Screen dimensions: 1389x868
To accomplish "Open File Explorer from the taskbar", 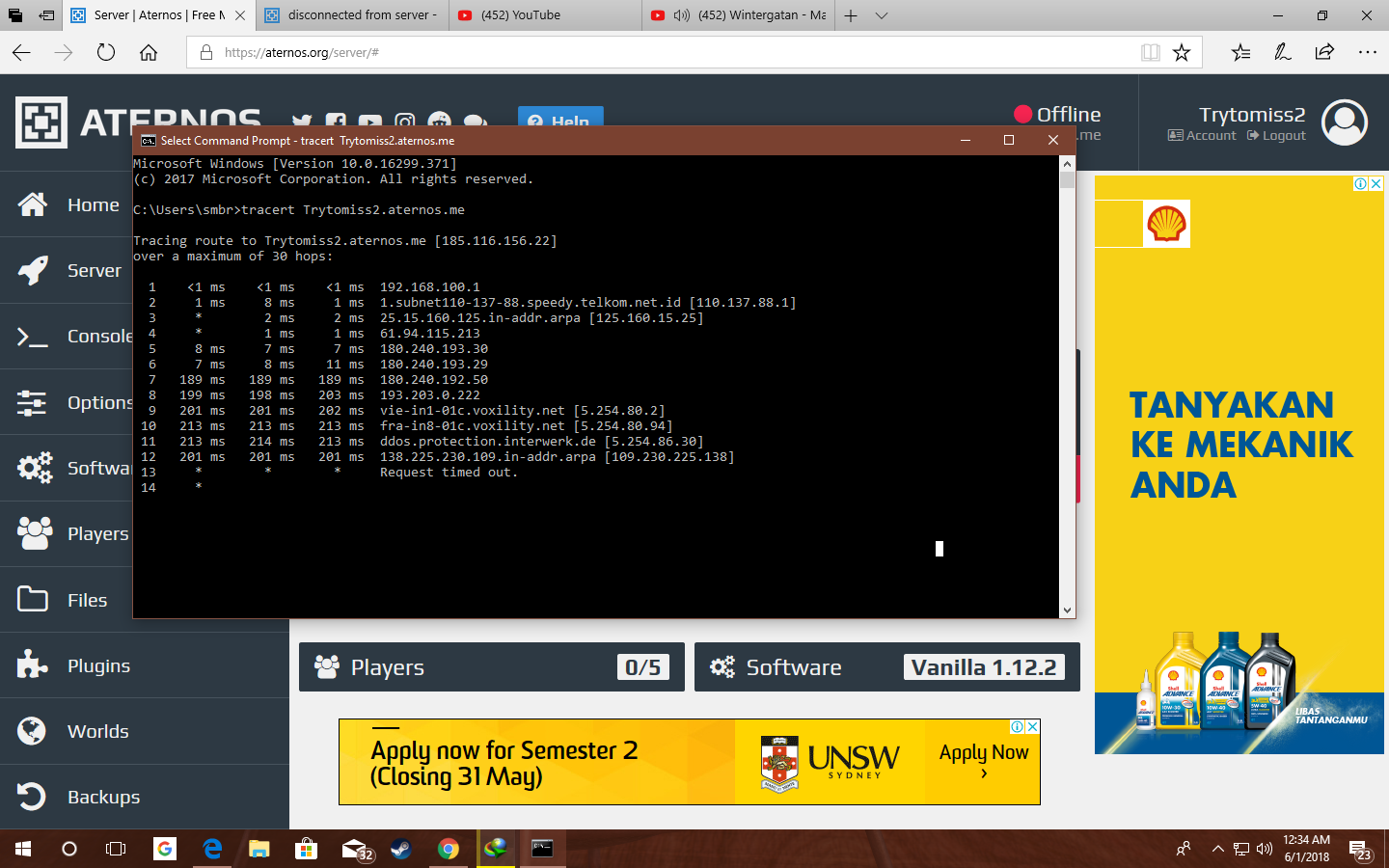I will point(259,849).
